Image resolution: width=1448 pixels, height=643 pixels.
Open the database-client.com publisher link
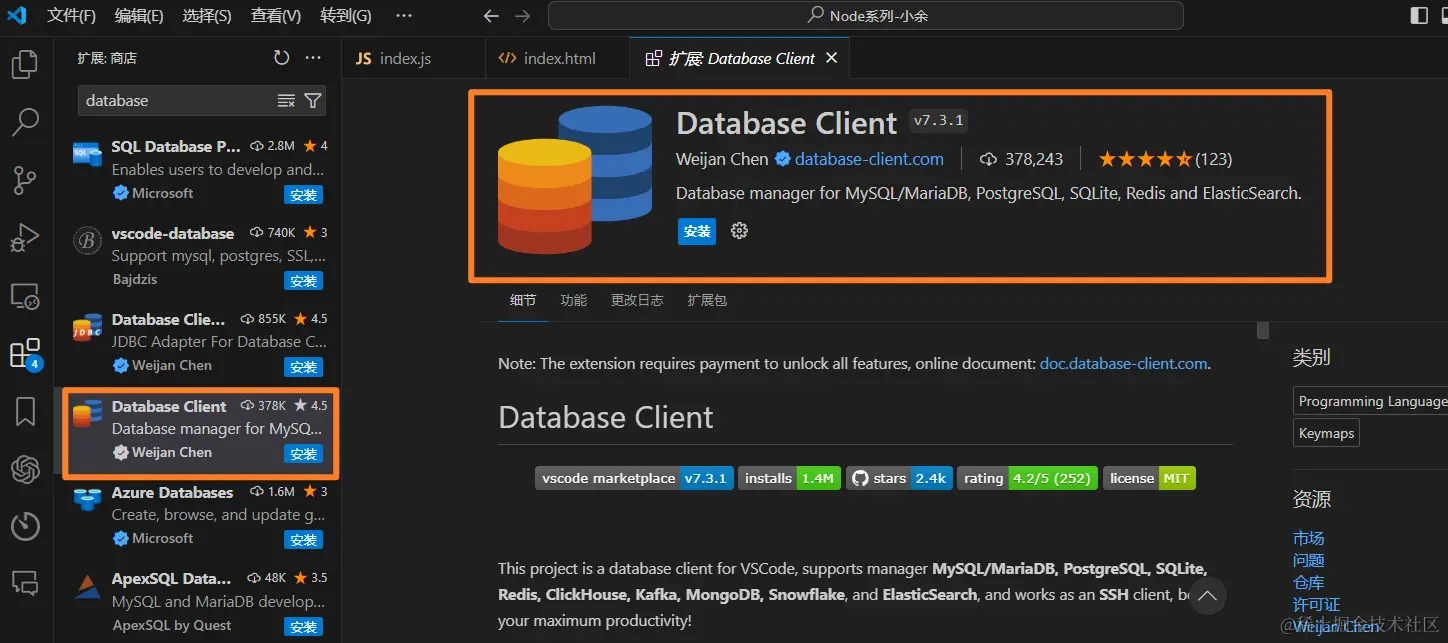coord(869,159)
